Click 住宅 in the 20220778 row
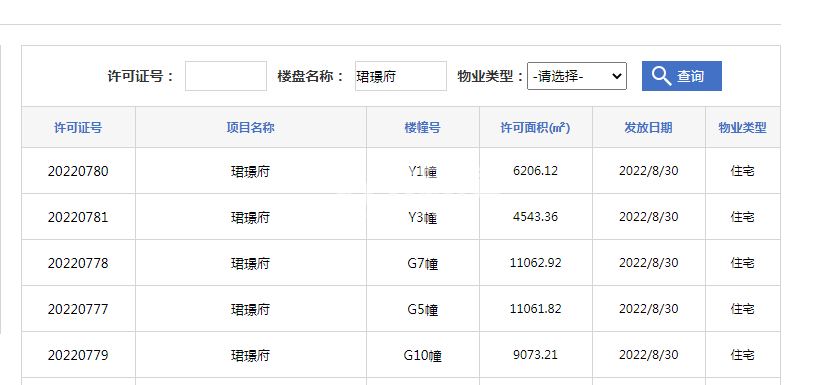Viewport: 819px width, 385px height. [x=742, y=263]
